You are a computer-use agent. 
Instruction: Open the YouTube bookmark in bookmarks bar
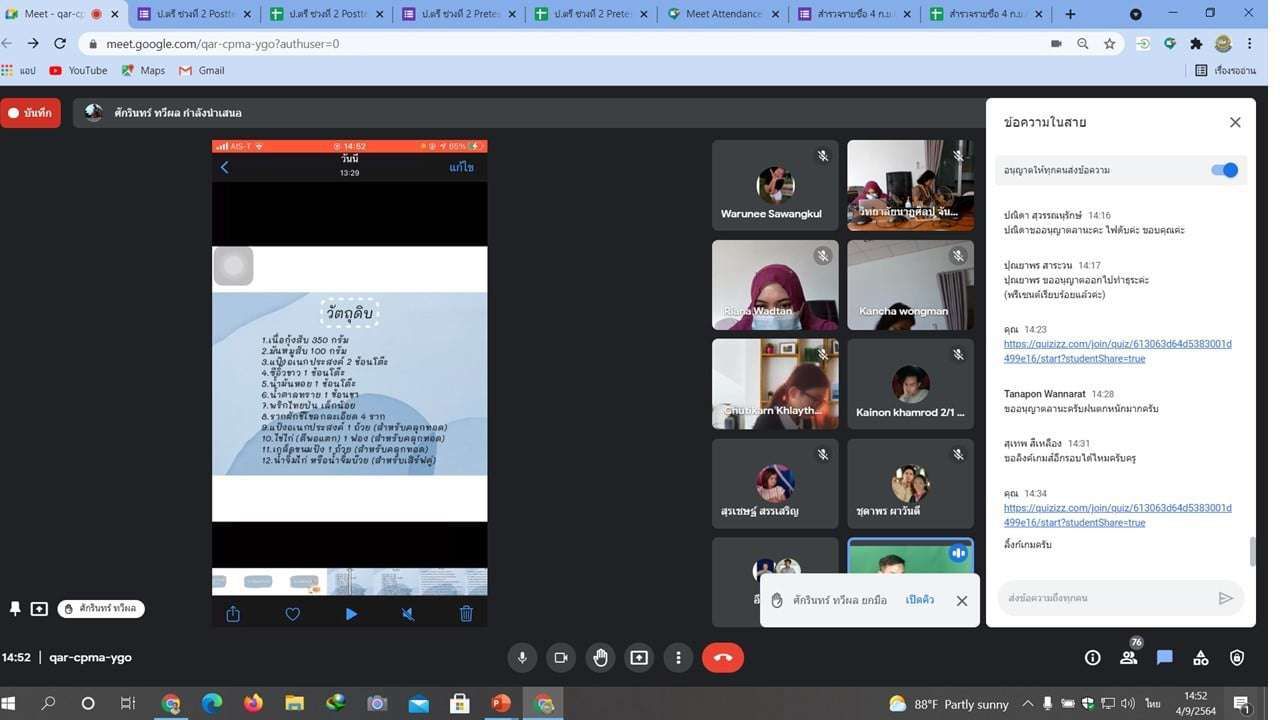pyautogui.click(x=79, y=70)
